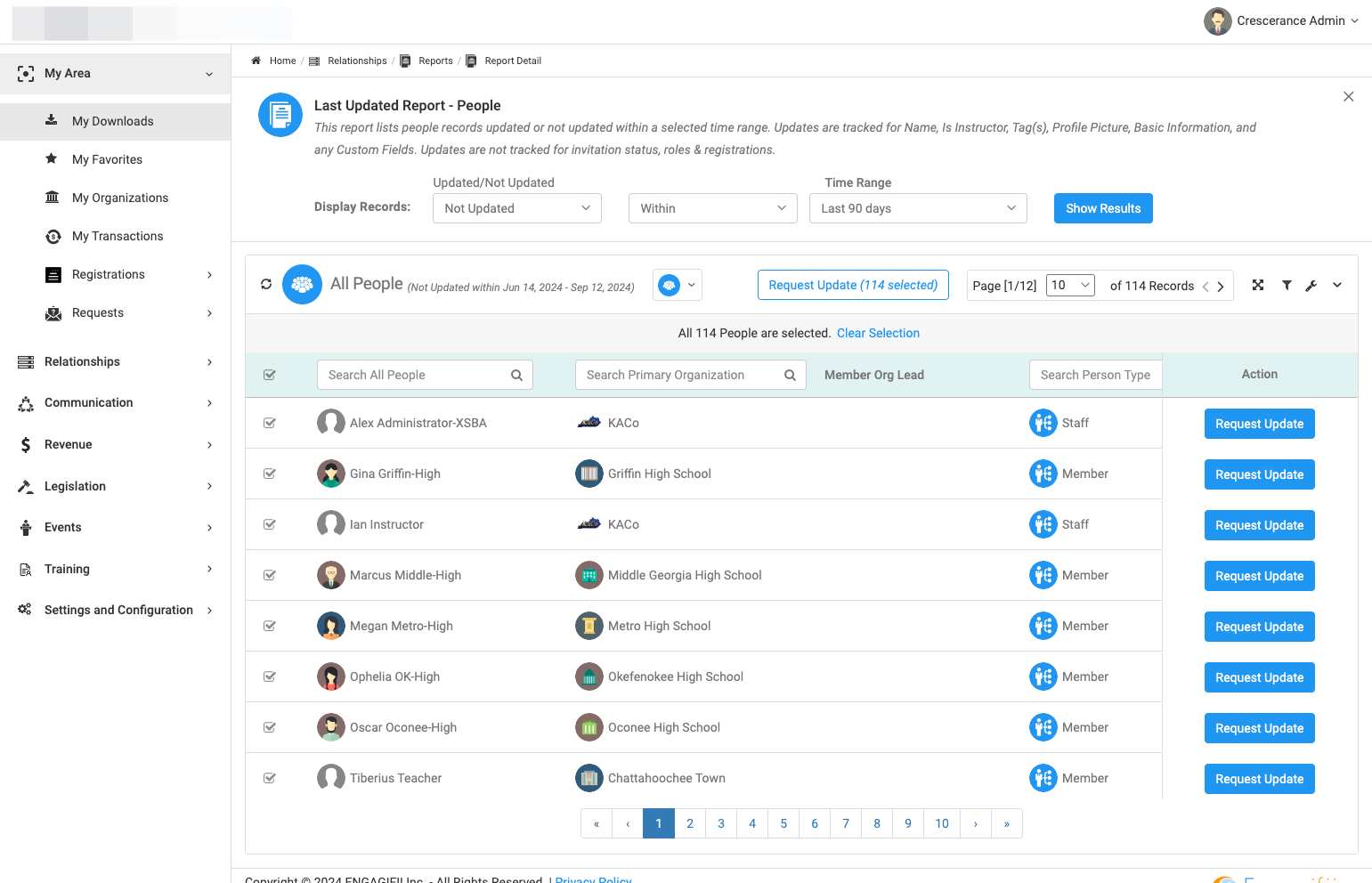Open My Downloads in sidebar
The width and height of the screenshot is (1372, 883).
[115, 121]
